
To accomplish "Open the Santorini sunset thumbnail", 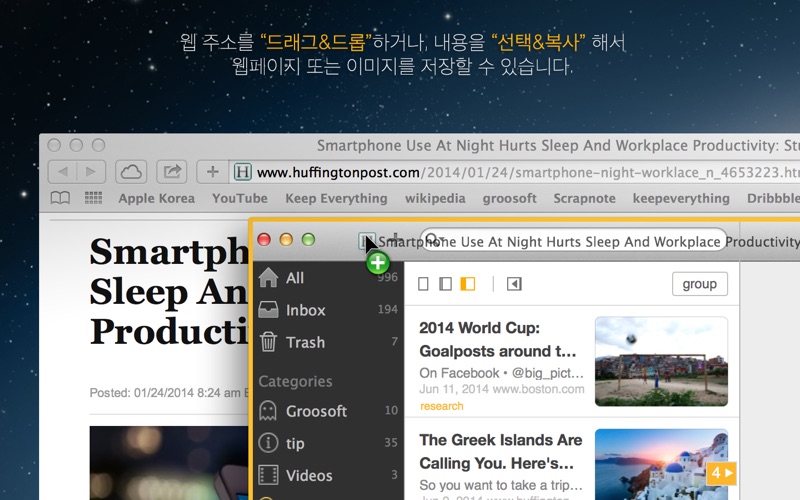I will coord(661,464).
